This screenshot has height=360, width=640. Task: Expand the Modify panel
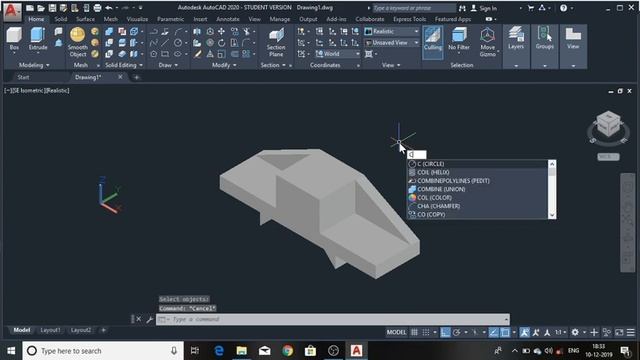224,65
